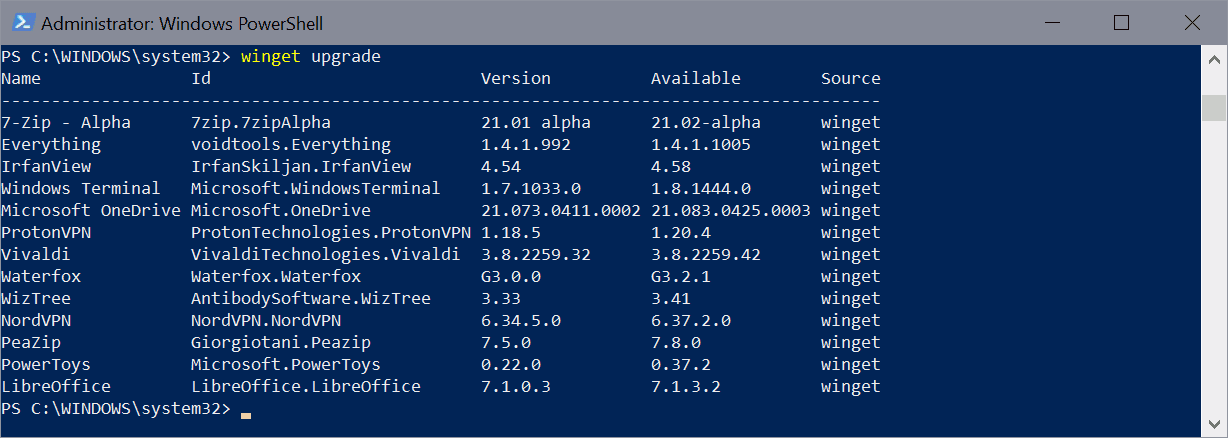Click the 'Name' column header text
The width and height of the screenshot is (1228, 438).
tap(21, 79)
